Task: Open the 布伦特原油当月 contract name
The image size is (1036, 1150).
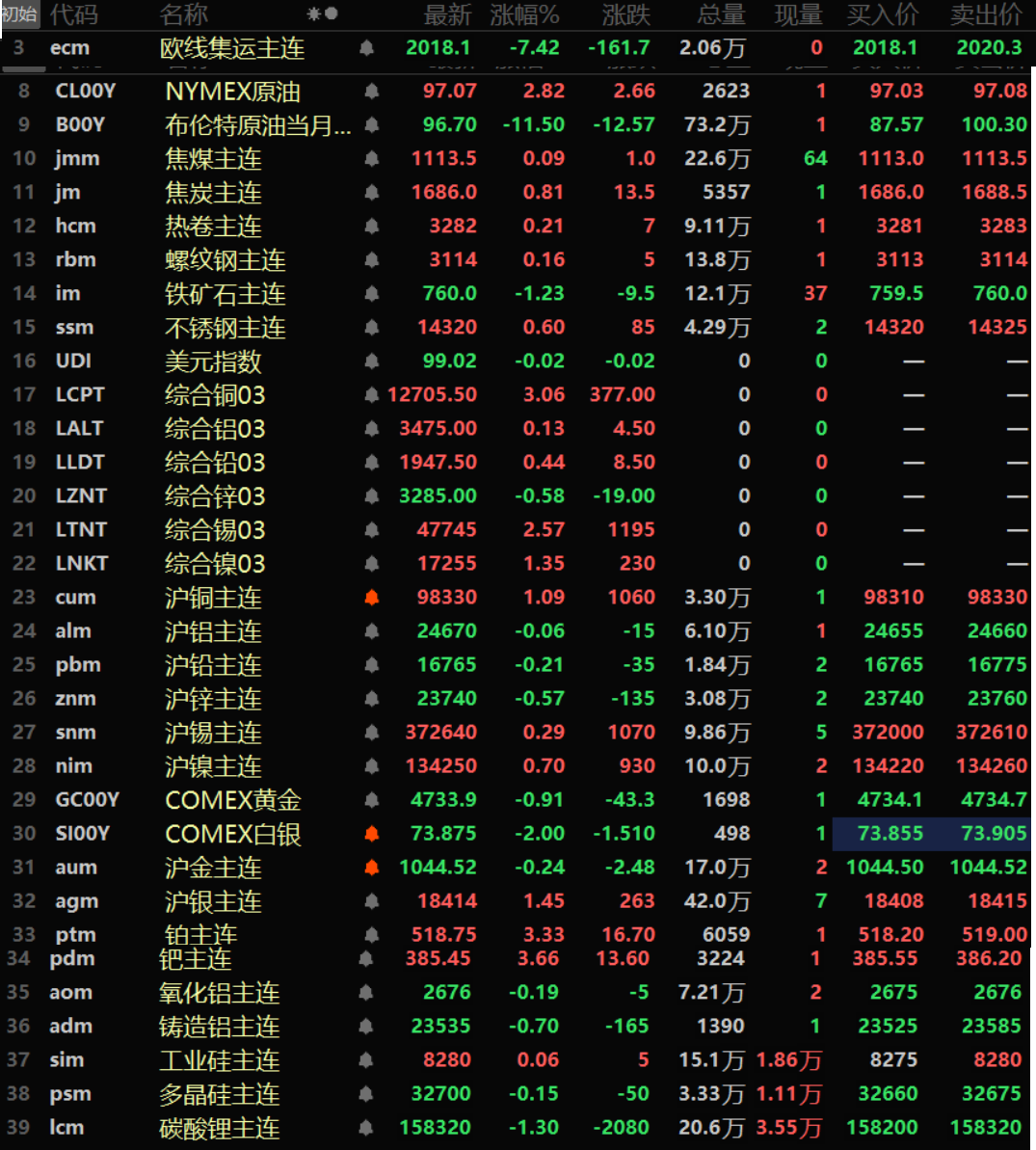Action: [x=257, y=125]
